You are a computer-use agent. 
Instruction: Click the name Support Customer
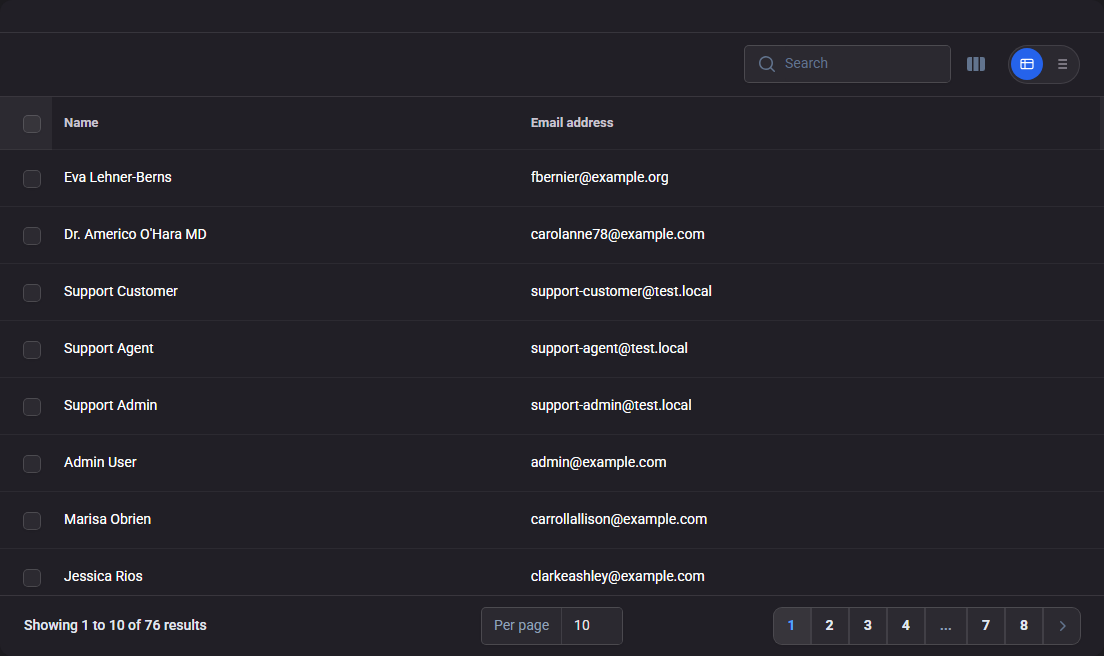(120, 291)
